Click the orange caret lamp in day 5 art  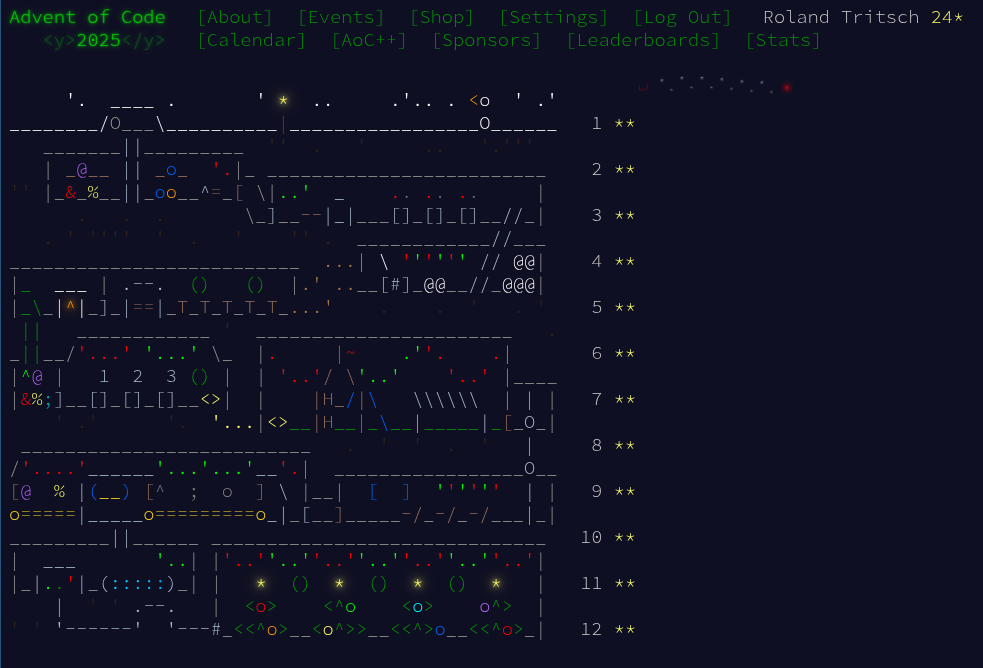(x=71, y=307)
